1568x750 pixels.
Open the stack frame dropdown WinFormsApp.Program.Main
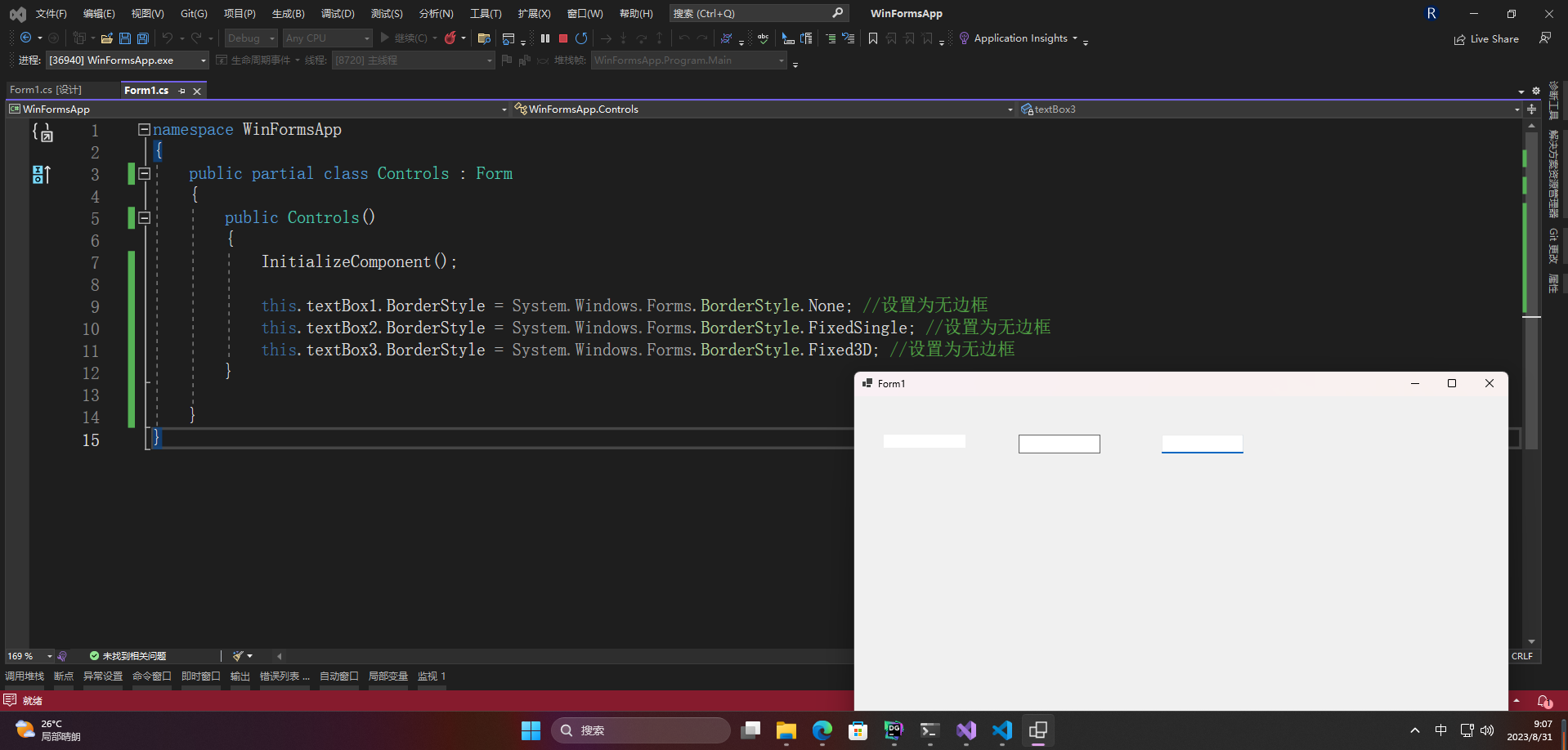pyautogui.click(x=689, y=60)
